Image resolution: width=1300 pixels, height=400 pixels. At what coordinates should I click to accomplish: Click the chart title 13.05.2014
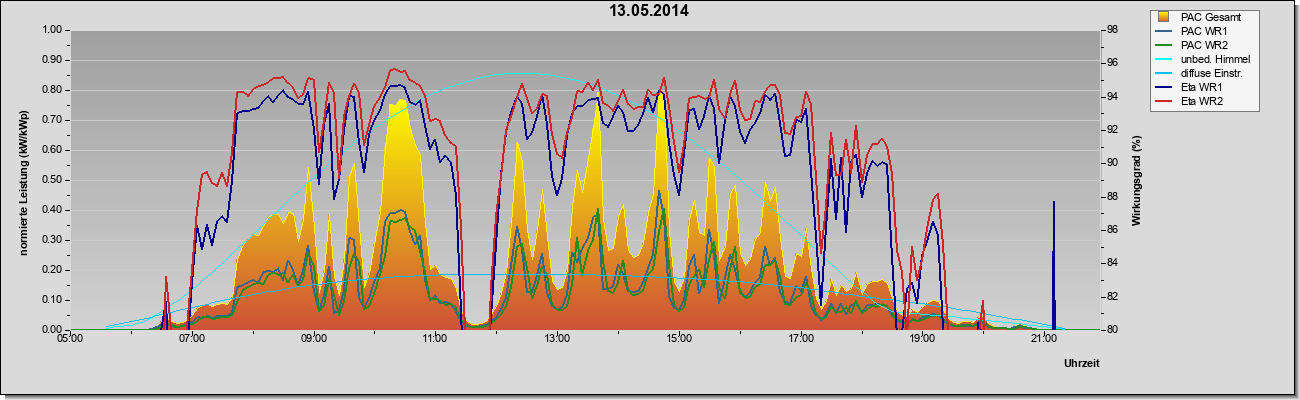click(x=650, y=11)
